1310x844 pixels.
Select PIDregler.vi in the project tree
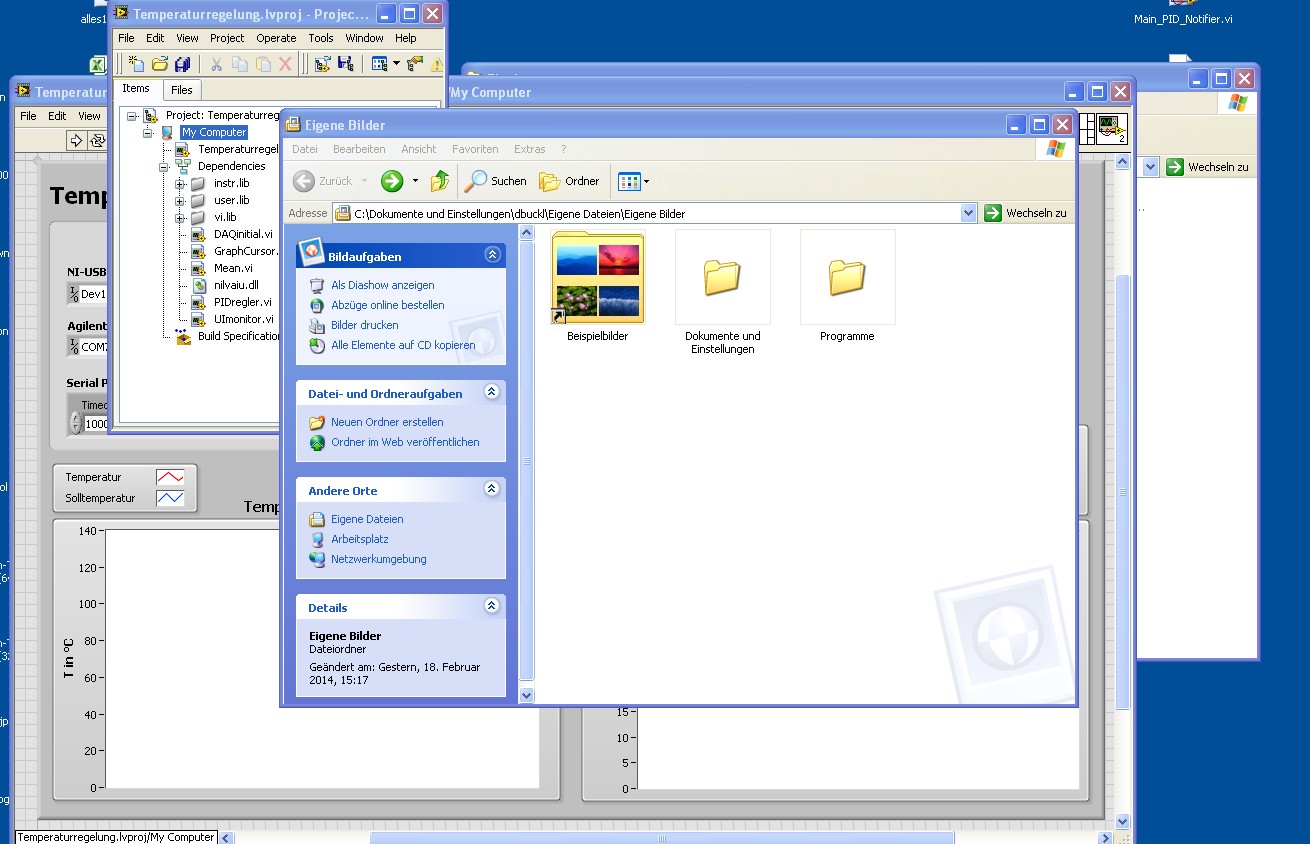pos(243,302)
